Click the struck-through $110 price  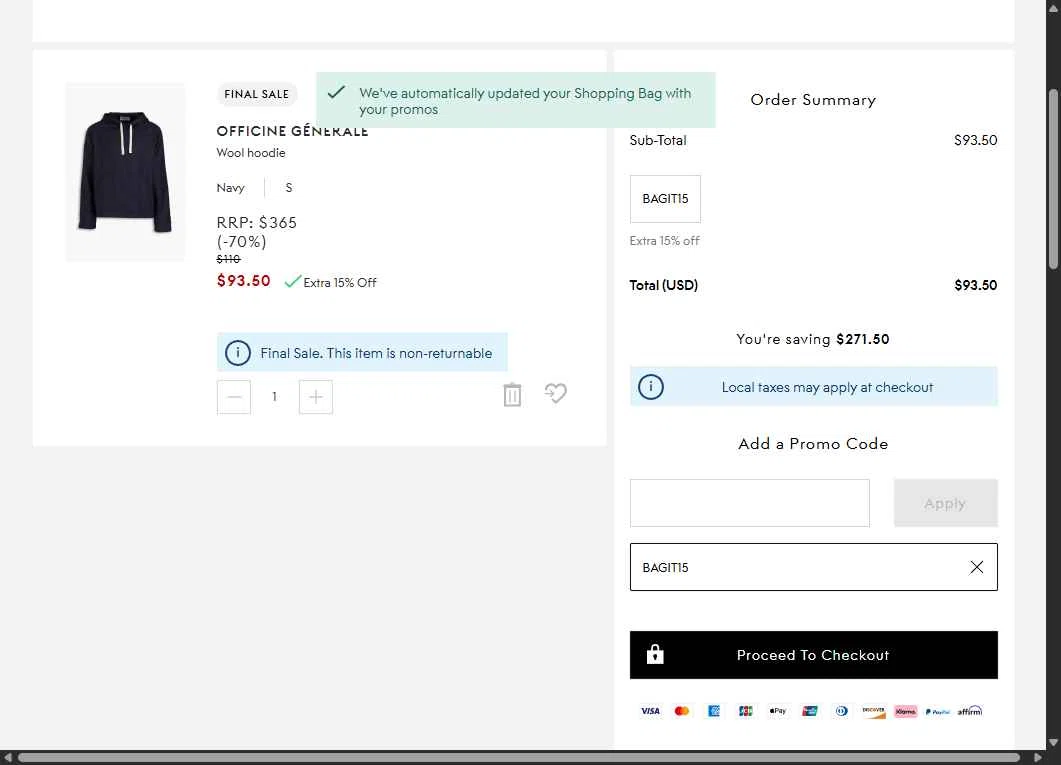[229, 259]
